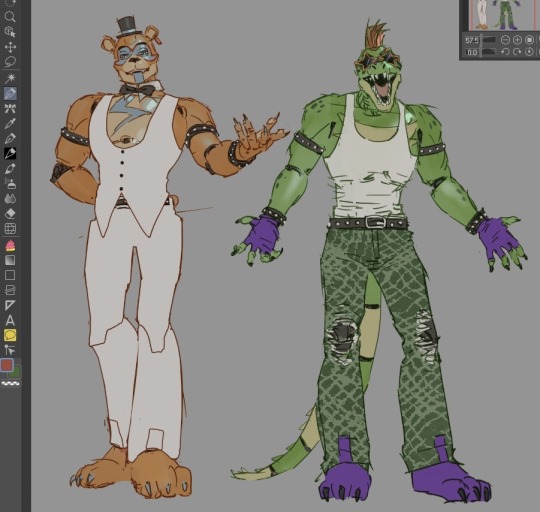Screen dimensions: 540x512
Task: Select the highlighted Pen tool
Action: pos(10,93)
